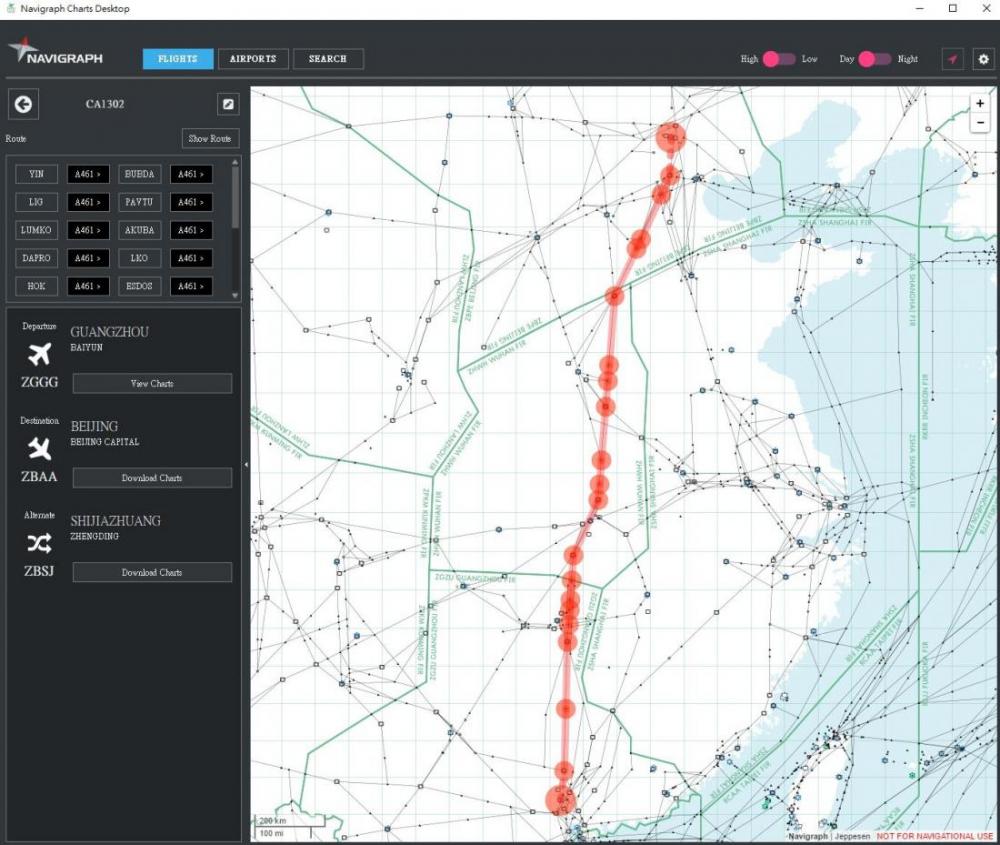Screen dimensions: 1000x845
Task: Expand the A461 airway after LKO
Action: tap(191, 258)
